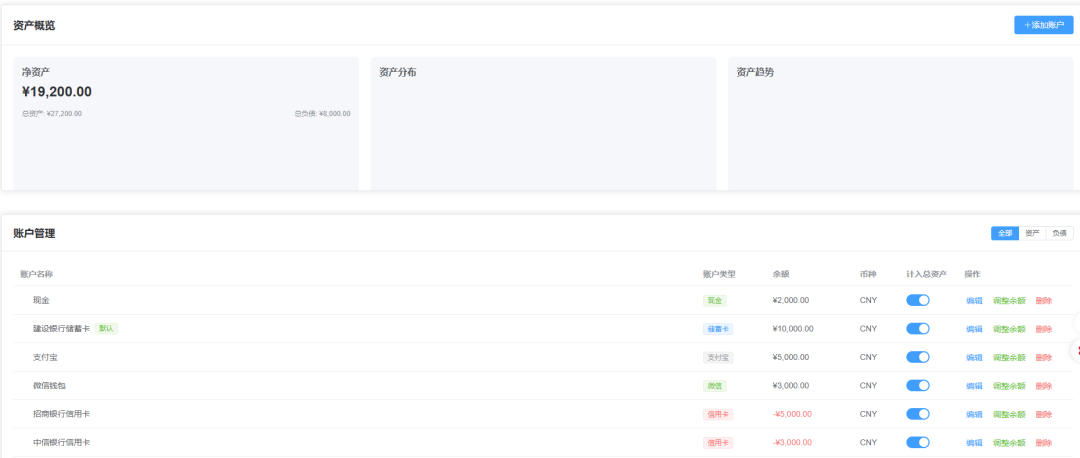The image size is (1080, 458).
Task: Click the net asset value ¥19,200.00
Action: point(56,92)
